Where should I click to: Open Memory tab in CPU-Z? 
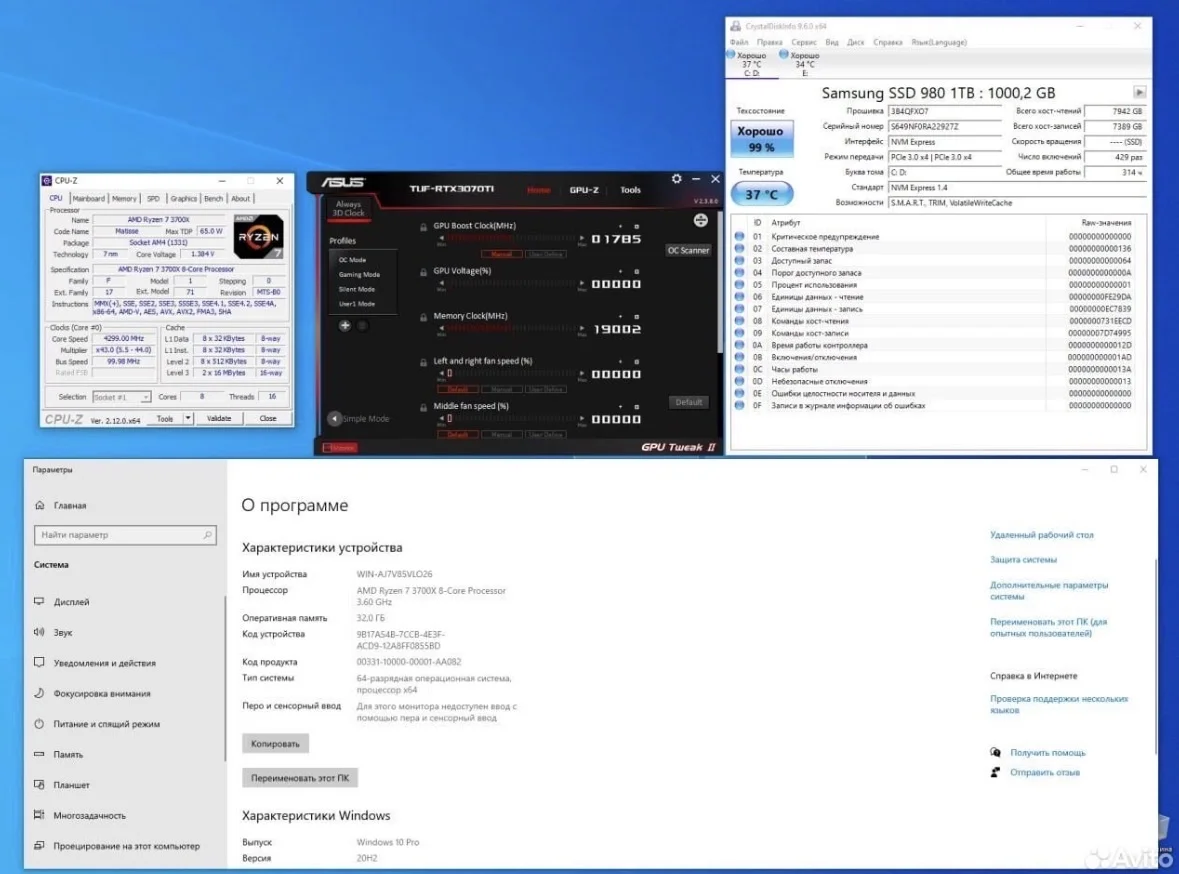point(124,199)
